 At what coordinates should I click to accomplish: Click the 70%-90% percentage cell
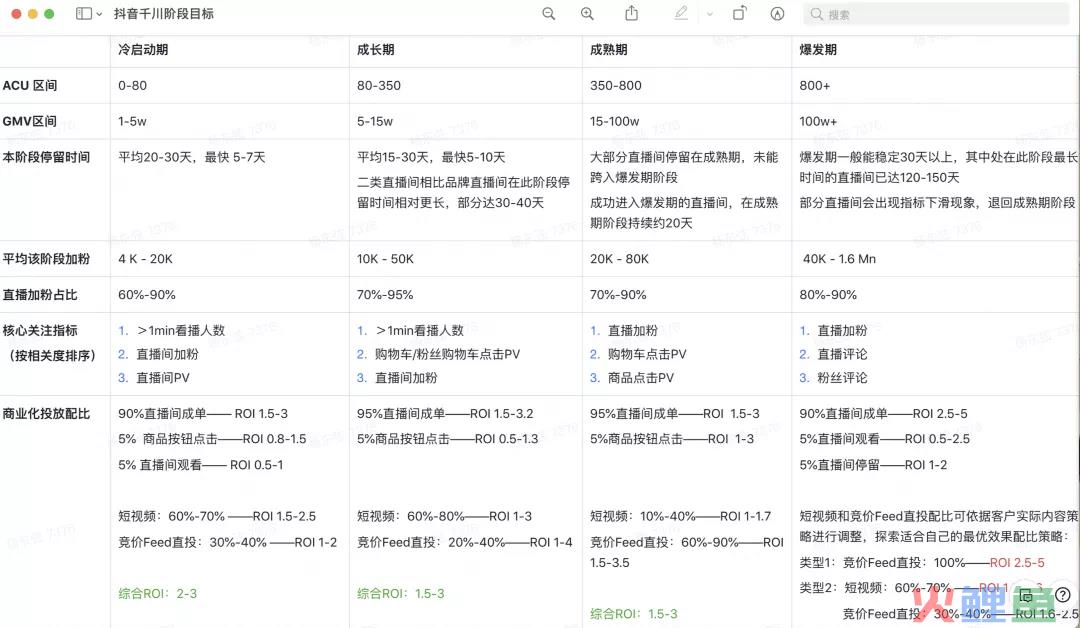pyautogui.click(x=618, y=295)
